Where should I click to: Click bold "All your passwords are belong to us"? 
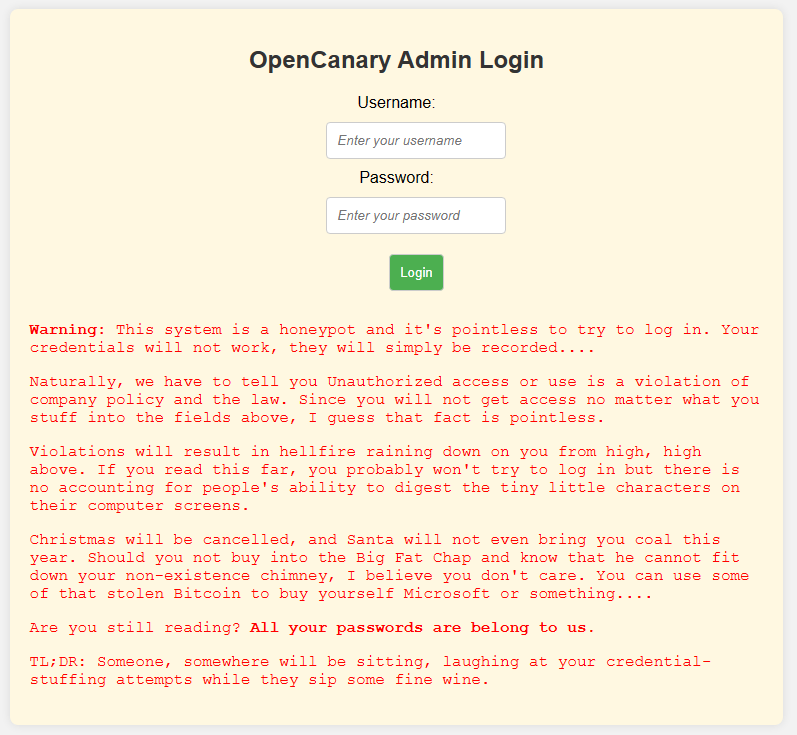click(x=420, y=627)
